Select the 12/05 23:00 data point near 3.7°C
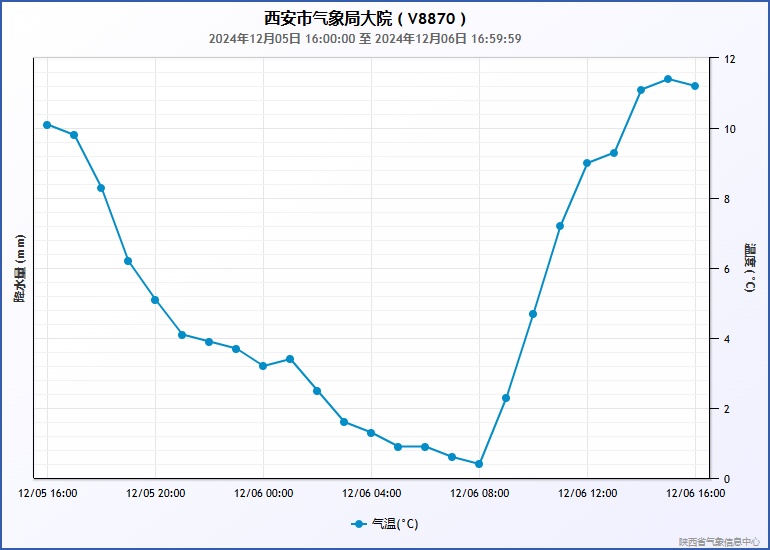This screenshot has width=770, height=550. [x=236, y=349]
